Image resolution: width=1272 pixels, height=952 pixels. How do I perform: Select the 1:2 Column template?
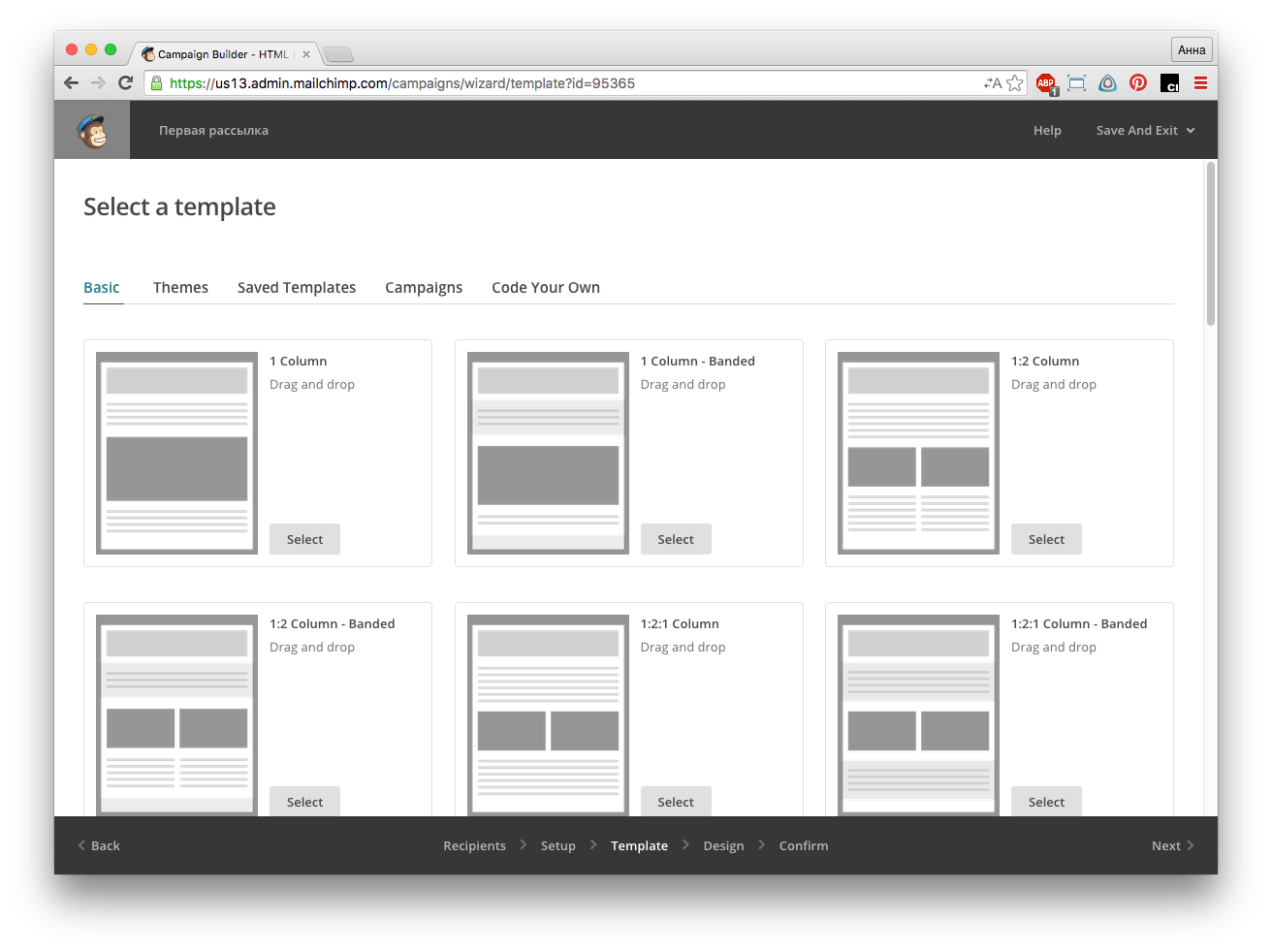pos(1046,540)
